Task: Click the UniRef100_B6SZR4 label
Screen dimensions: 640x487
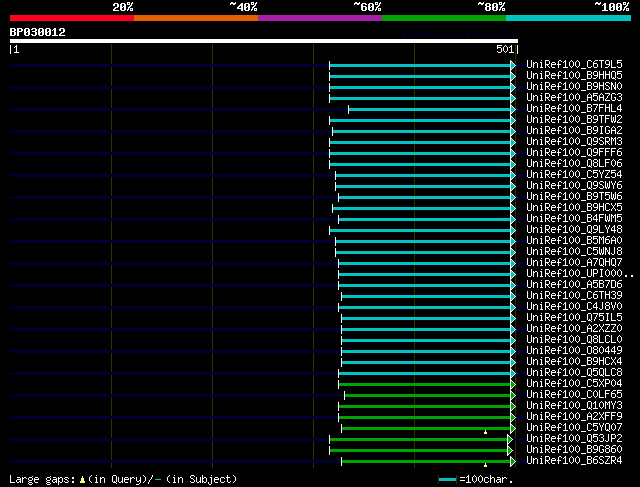Action: click(574, 461)
